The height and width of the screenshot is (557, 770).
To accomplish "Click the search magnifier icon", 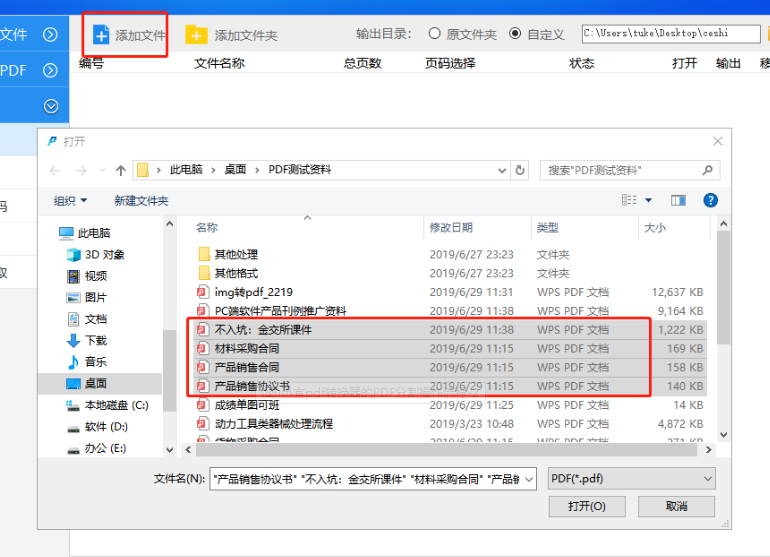I will tap(709, 170).
